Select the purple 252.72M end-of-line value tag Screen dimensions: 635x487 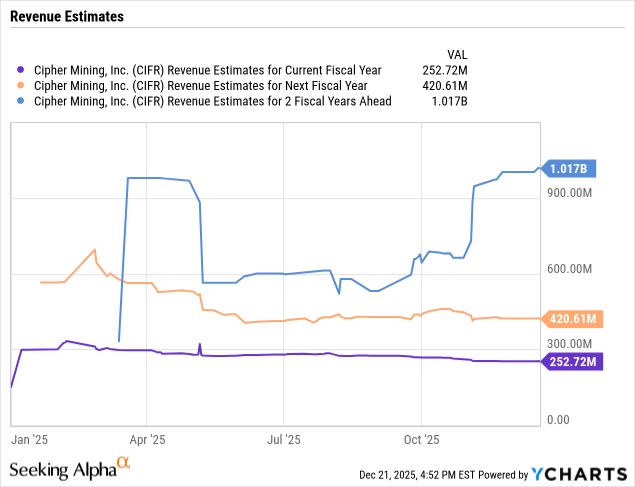point(571,361)
